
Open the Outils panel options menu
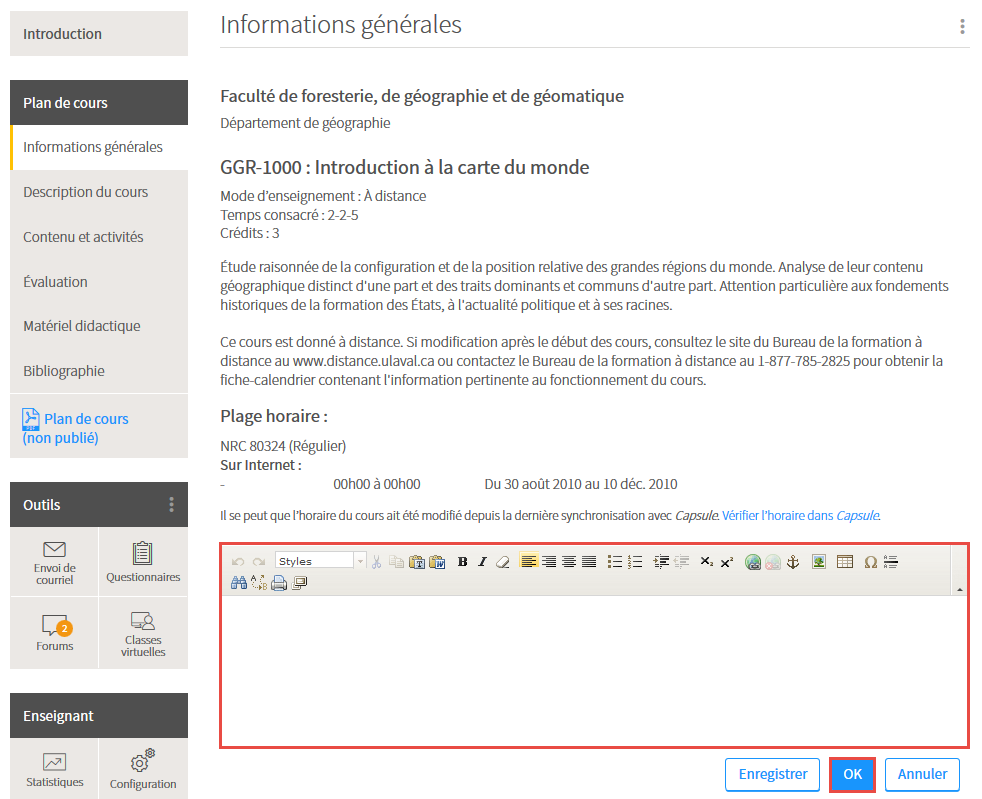[171, 505]
